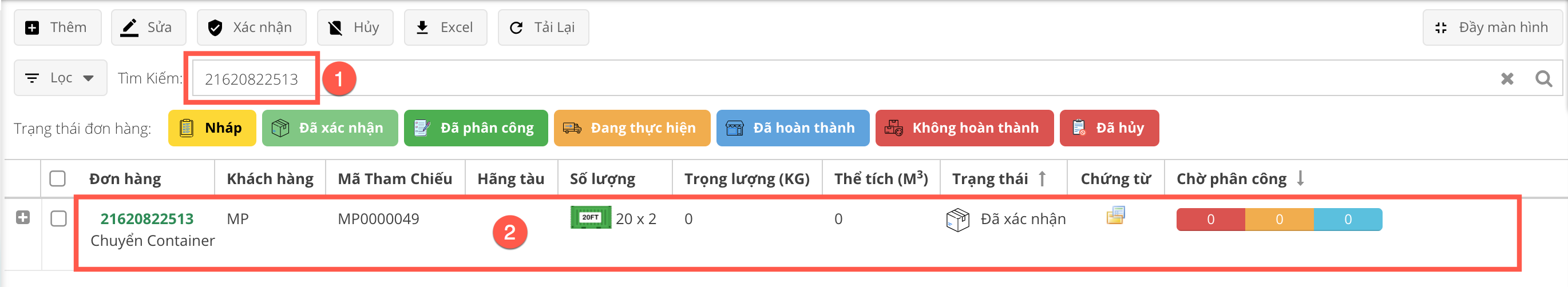Click the red segment of Chờ phân công bar
Image resolution: width=1568 pixels, height=287 pixels.
click(1210, 220)
